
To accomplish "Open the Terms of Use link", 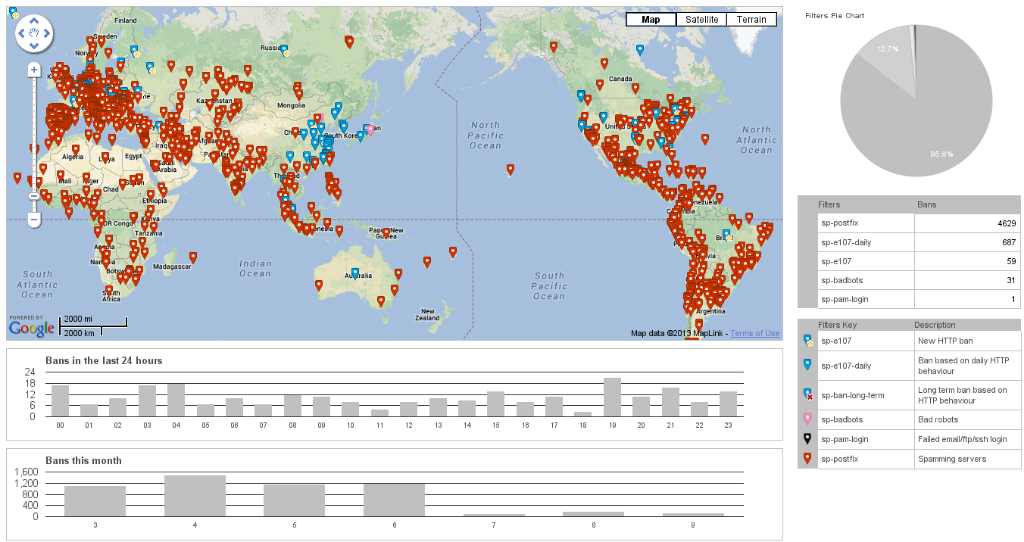I will click(755, 333).
